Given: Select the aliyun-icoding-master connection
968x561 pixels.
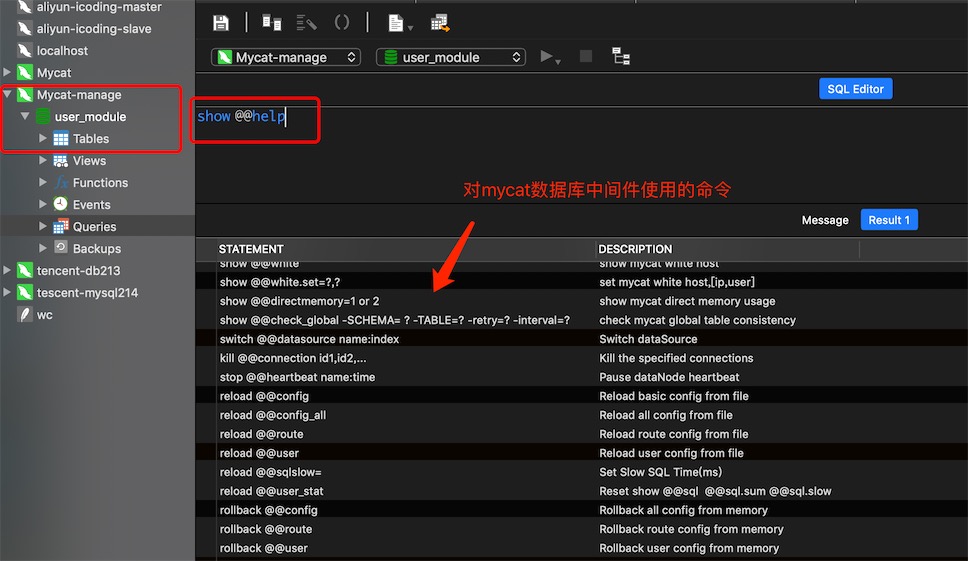Looking at the screenshot, I should click(99, 7).
